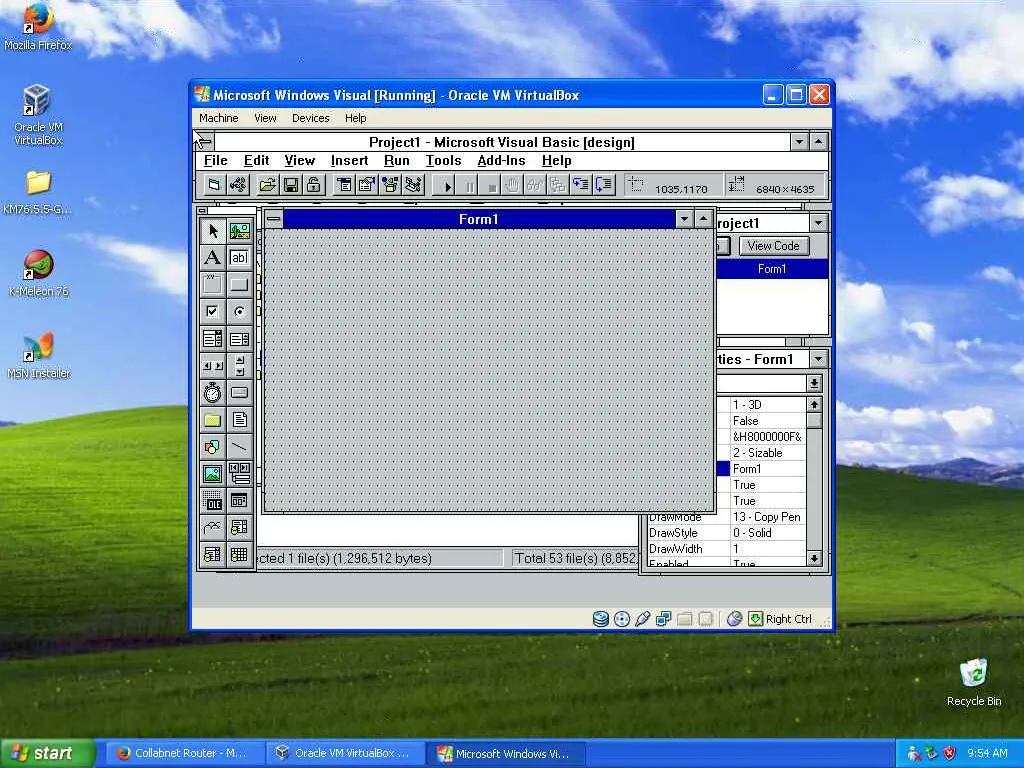The height and width of the screenshot is (768, 1024).
Task: Click the Properties window toolbar icon
Action: 367,185
